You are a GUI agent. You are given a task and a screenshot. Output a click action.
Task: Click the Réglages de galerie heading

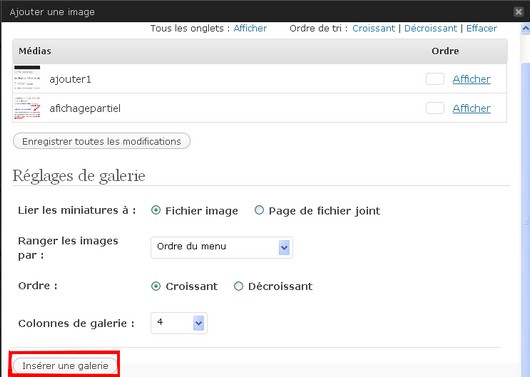(79, 176)
